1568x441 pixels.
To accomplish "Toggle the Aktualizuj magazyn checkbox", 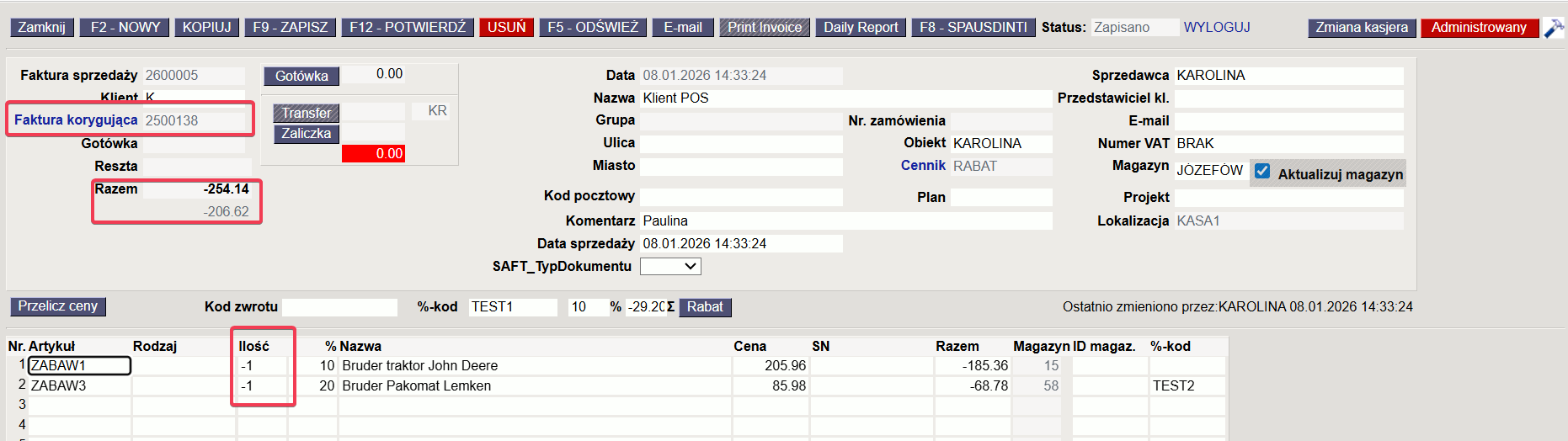I will (1262, 171).
